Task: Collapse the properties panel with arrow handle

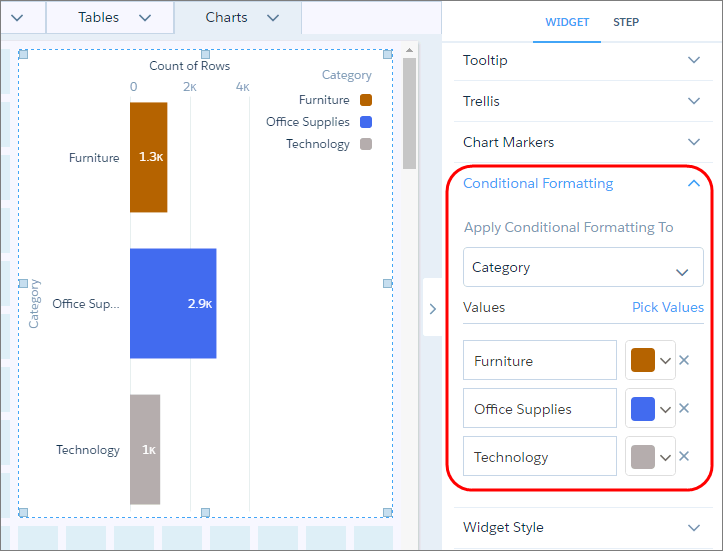Action: coord(432,309)
